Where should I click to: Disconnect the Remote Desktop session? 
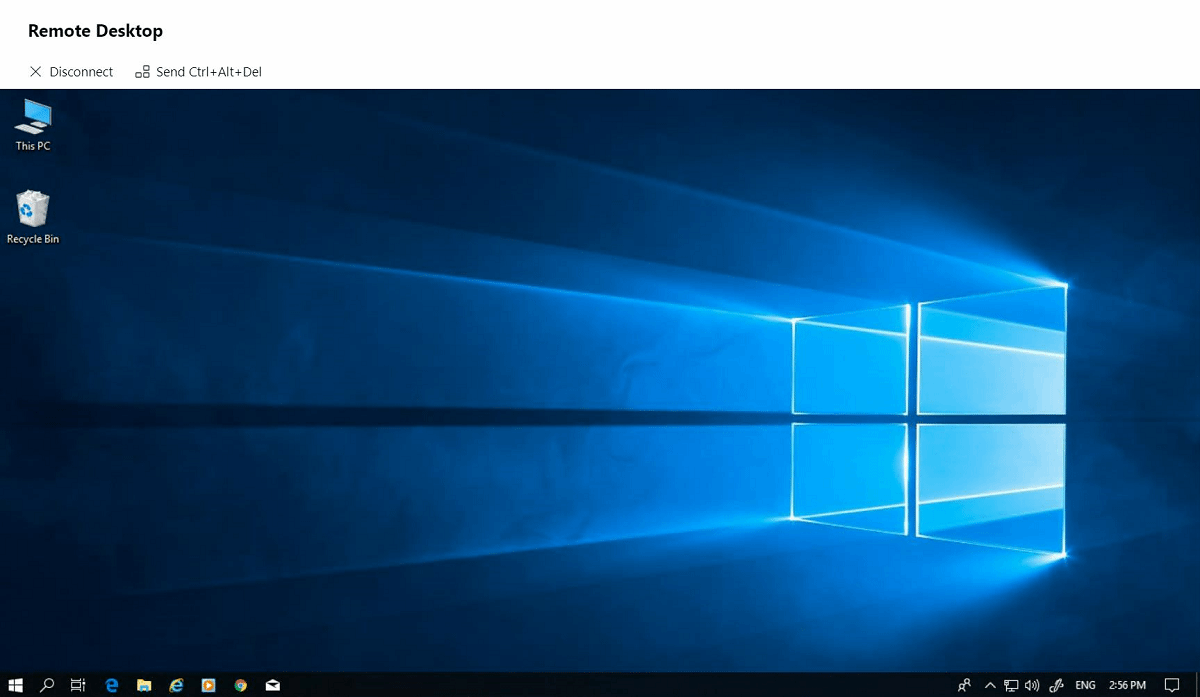[x=71, y=71]
